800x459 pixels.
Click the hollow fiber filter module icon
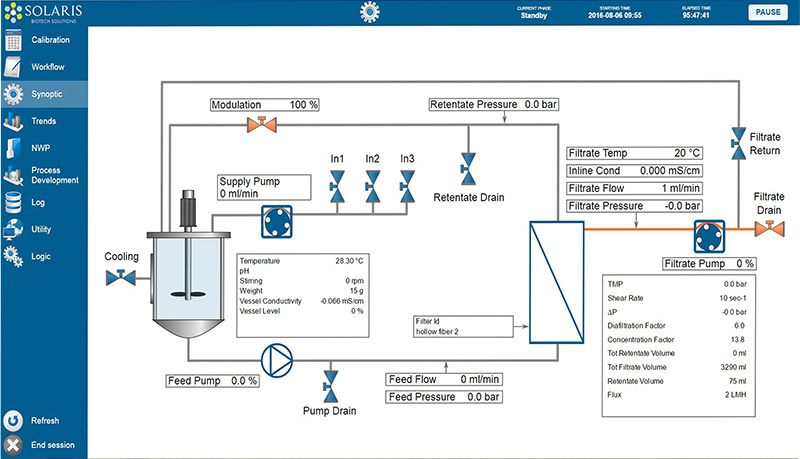click(557, 282)
